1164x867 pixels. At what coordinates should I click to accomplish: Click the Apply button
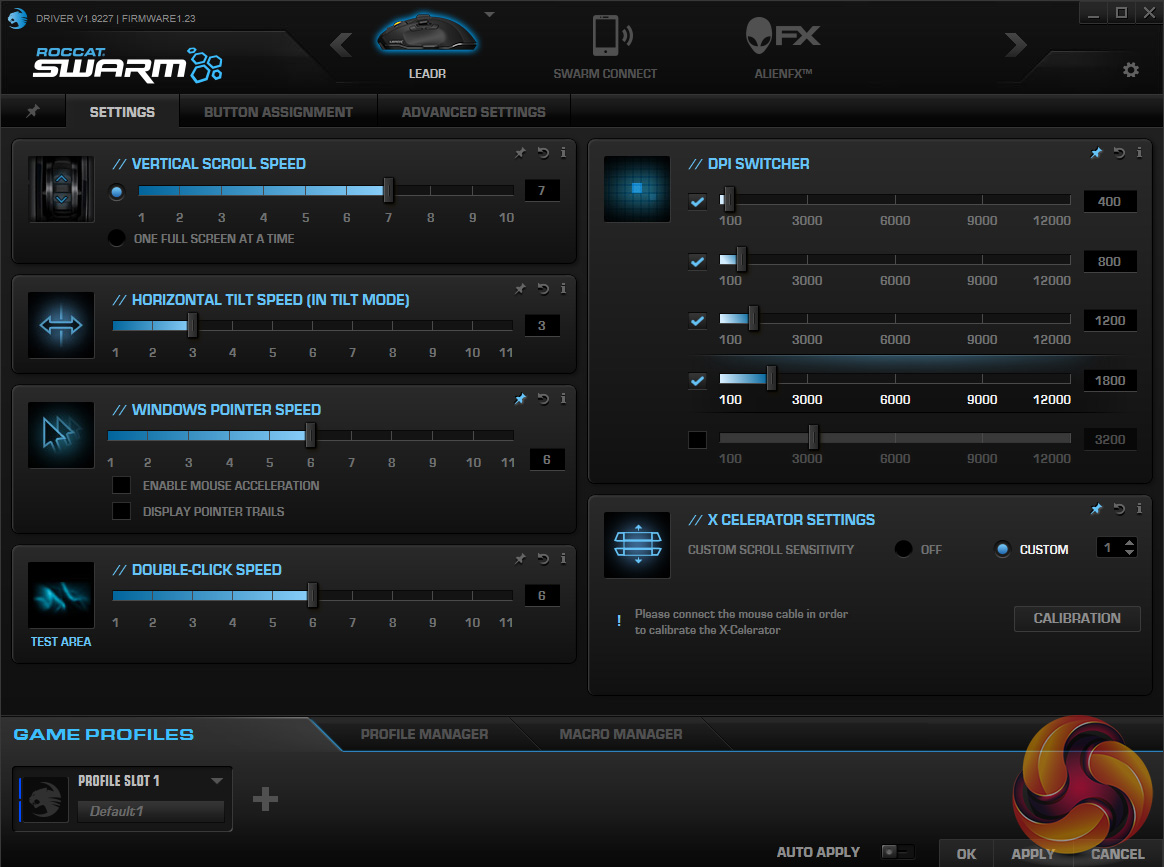pos(1033,854)
